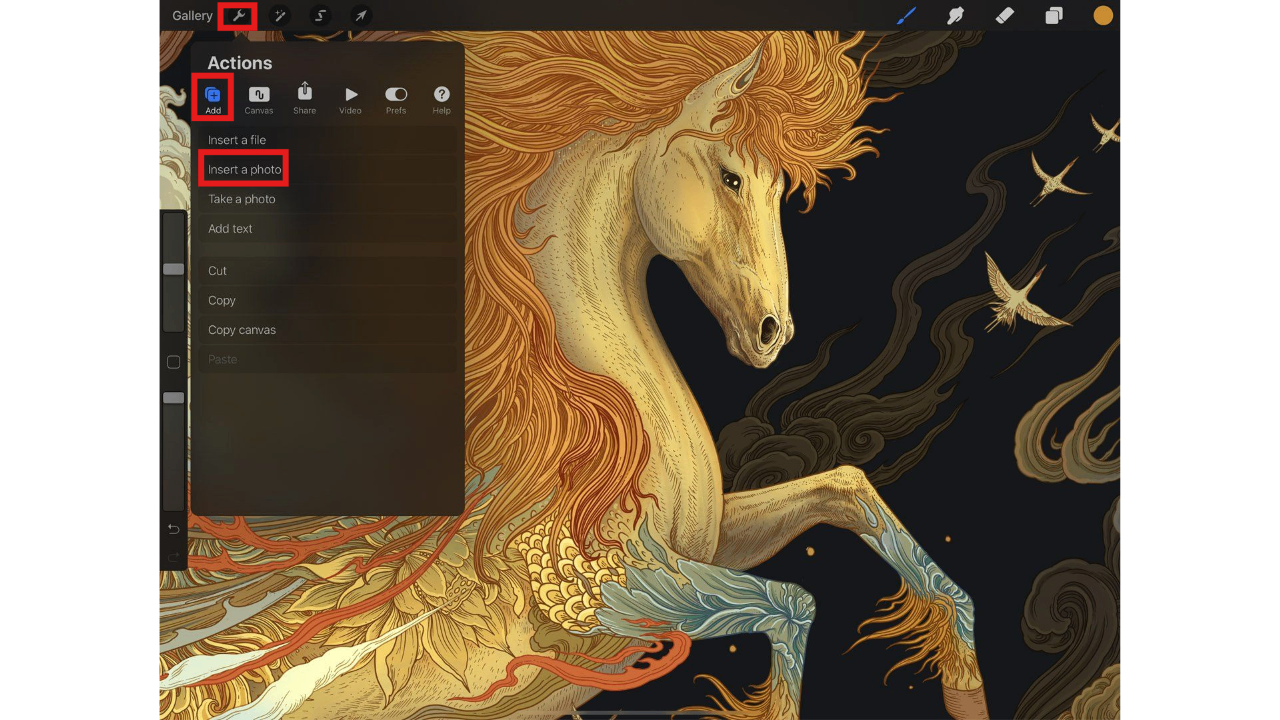The height and width of the screenshot is (720, 1280).
Task: Open Adjustments with the magic wand icon
Action: pyautogui.click(x=280, y=15)
